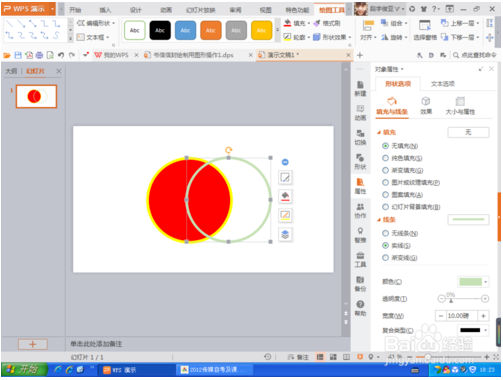The height and width of the screenshot is (380, 503).
Task: Click the floating fill bucket icon
Action: point(285,196)
